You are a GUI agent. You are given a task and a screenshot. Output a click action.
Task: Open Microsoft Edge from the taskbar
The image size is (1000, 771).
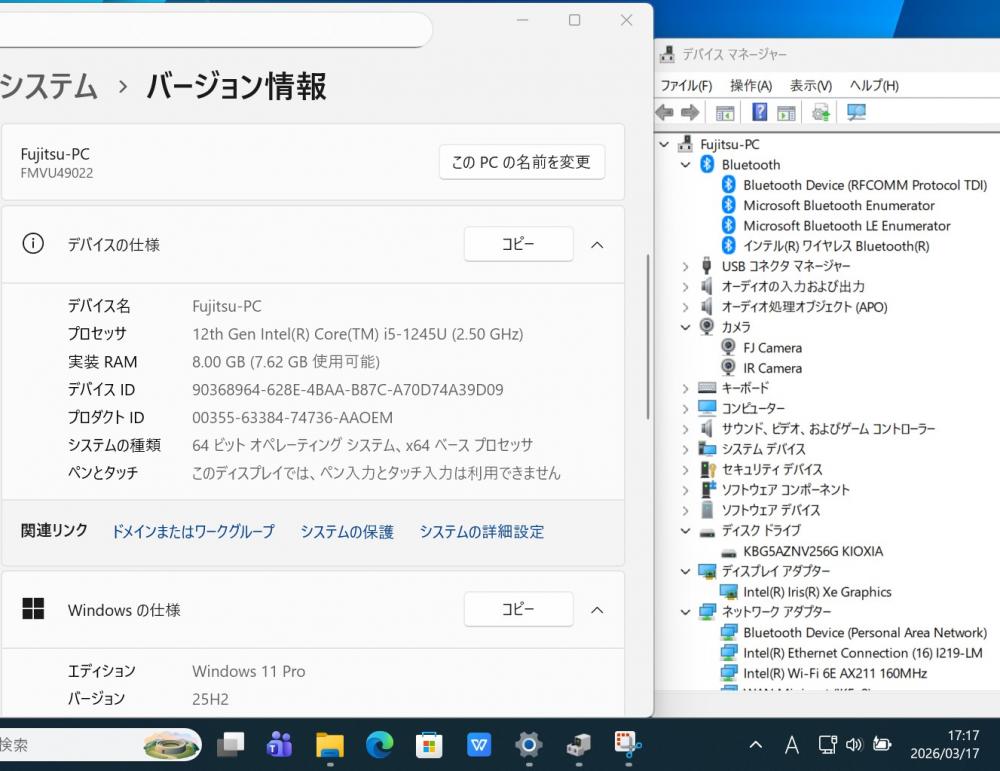(x=379, y=745)
